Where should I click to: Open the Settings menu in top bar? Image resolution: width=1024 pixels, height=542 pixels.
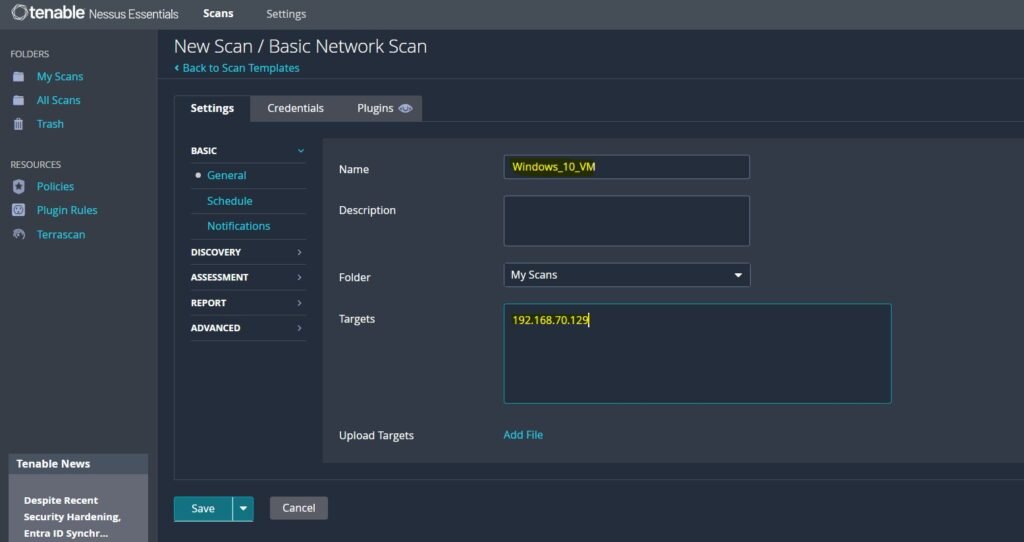[x=286, y=14]
